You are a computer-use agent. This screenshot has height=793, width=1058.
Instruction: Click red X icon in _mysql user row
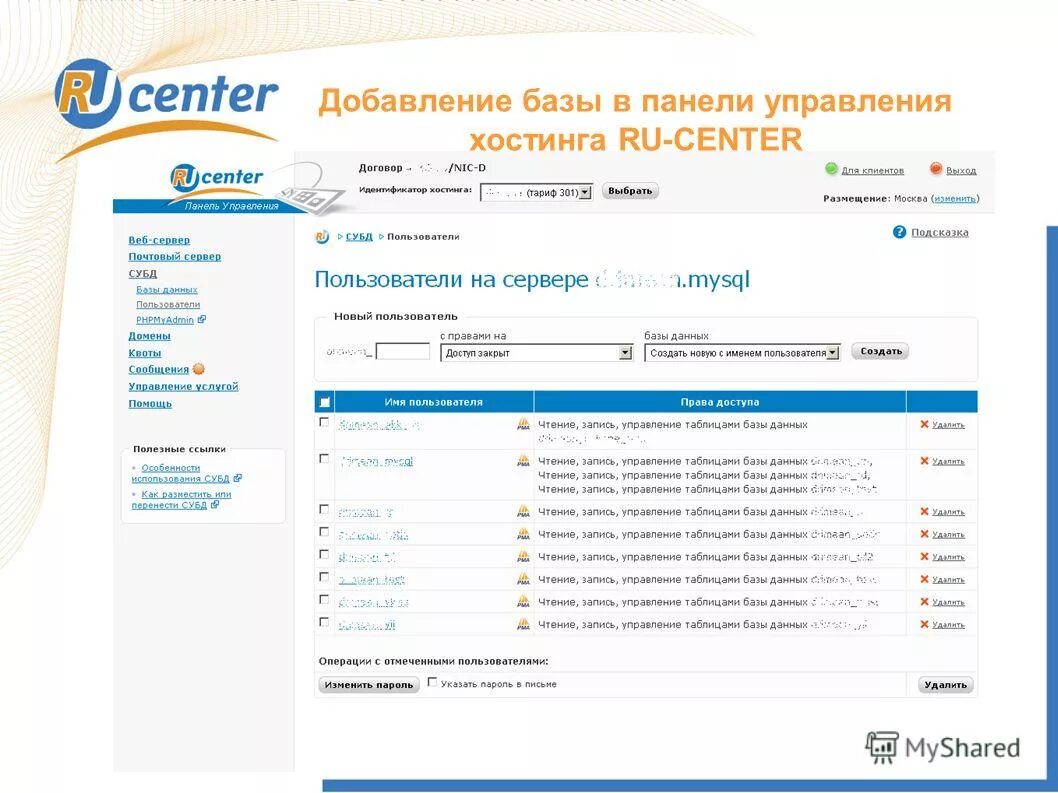924,461
